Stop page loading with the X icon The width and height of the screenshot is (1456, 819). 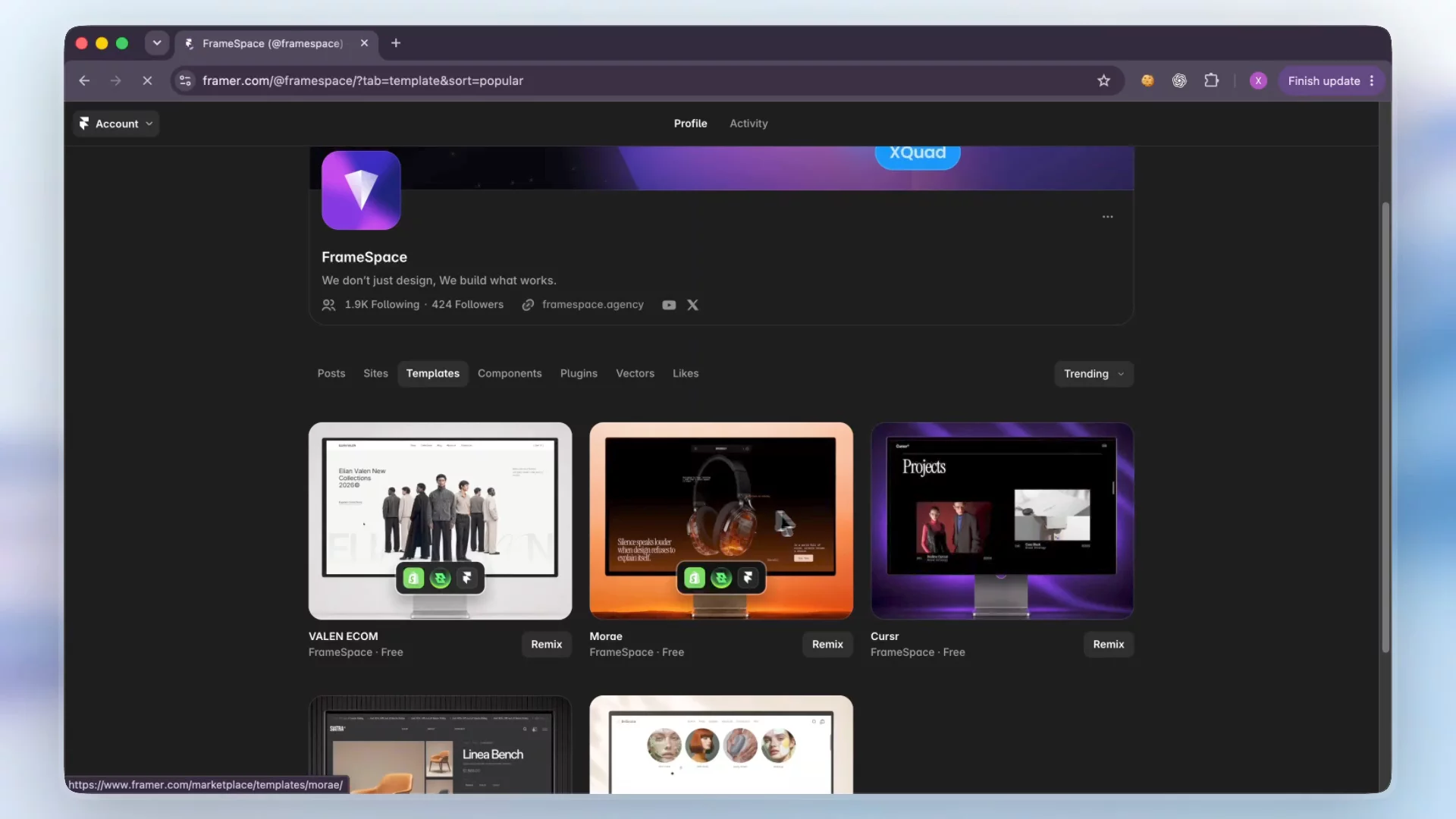click(x=147, y=80)
